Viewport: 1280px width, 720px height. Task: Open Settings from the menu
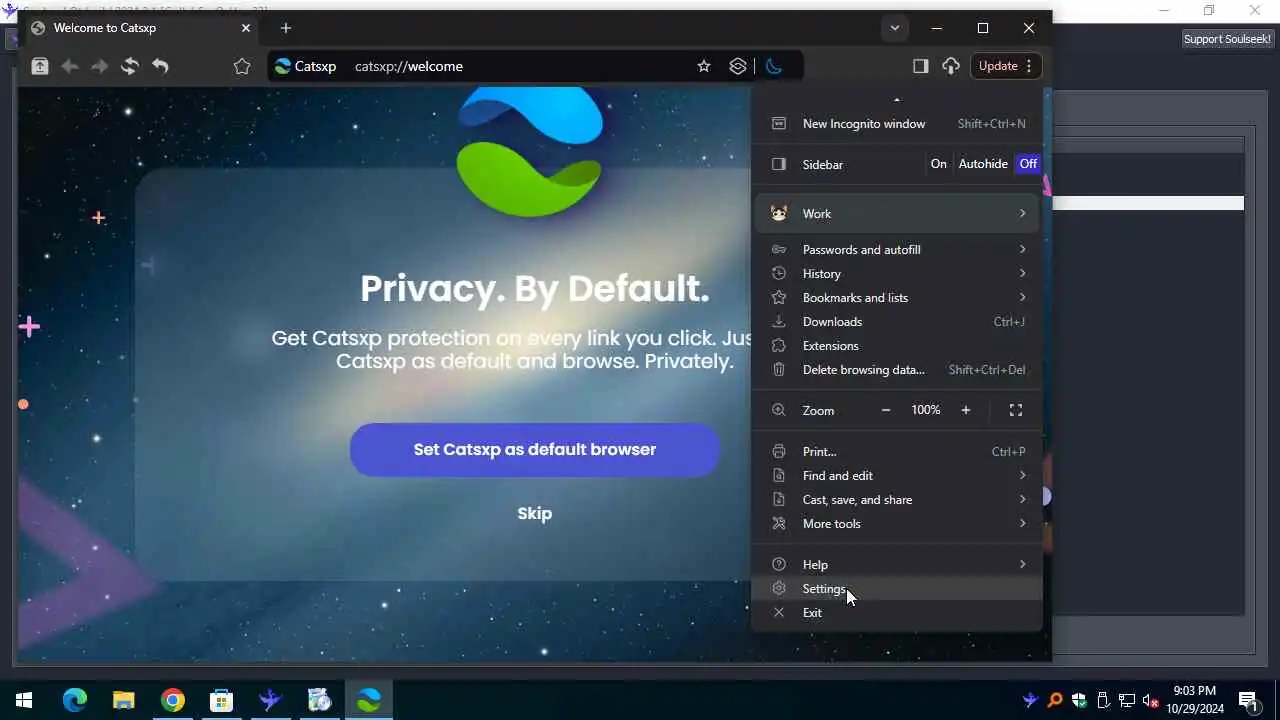point(897,589)
